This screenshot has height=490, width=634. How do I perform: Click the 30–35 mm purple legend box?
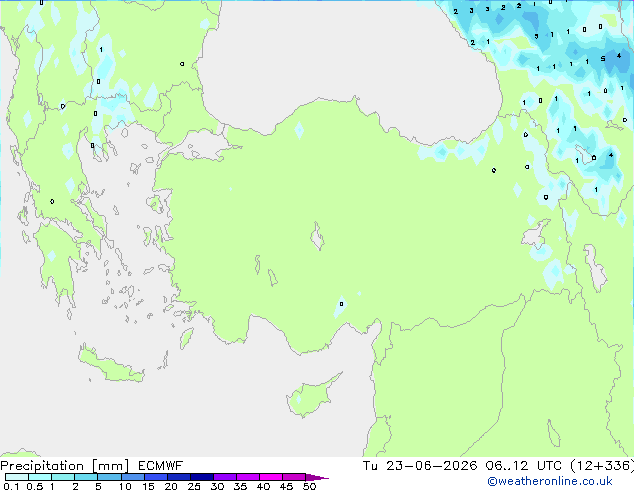pos(225,477)
